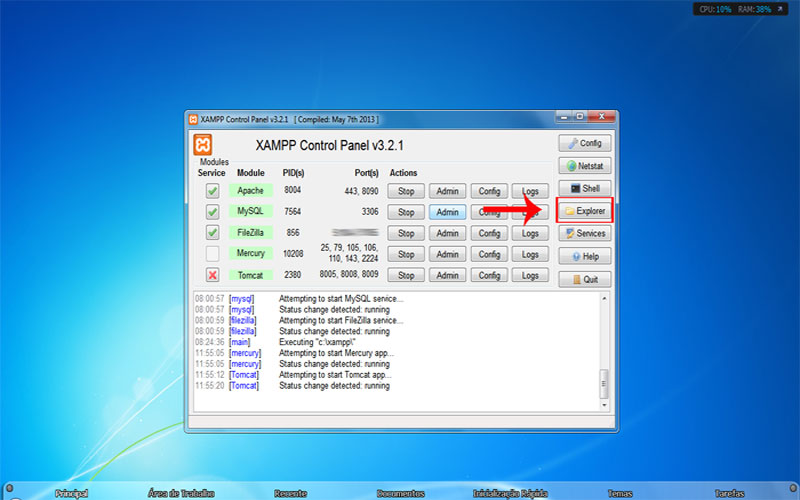The width and height of the screenshot is (800, 500).
Task: Toggle the empty Mercury service checkbox
Action: pyautogui.click(x=212, y=254)
